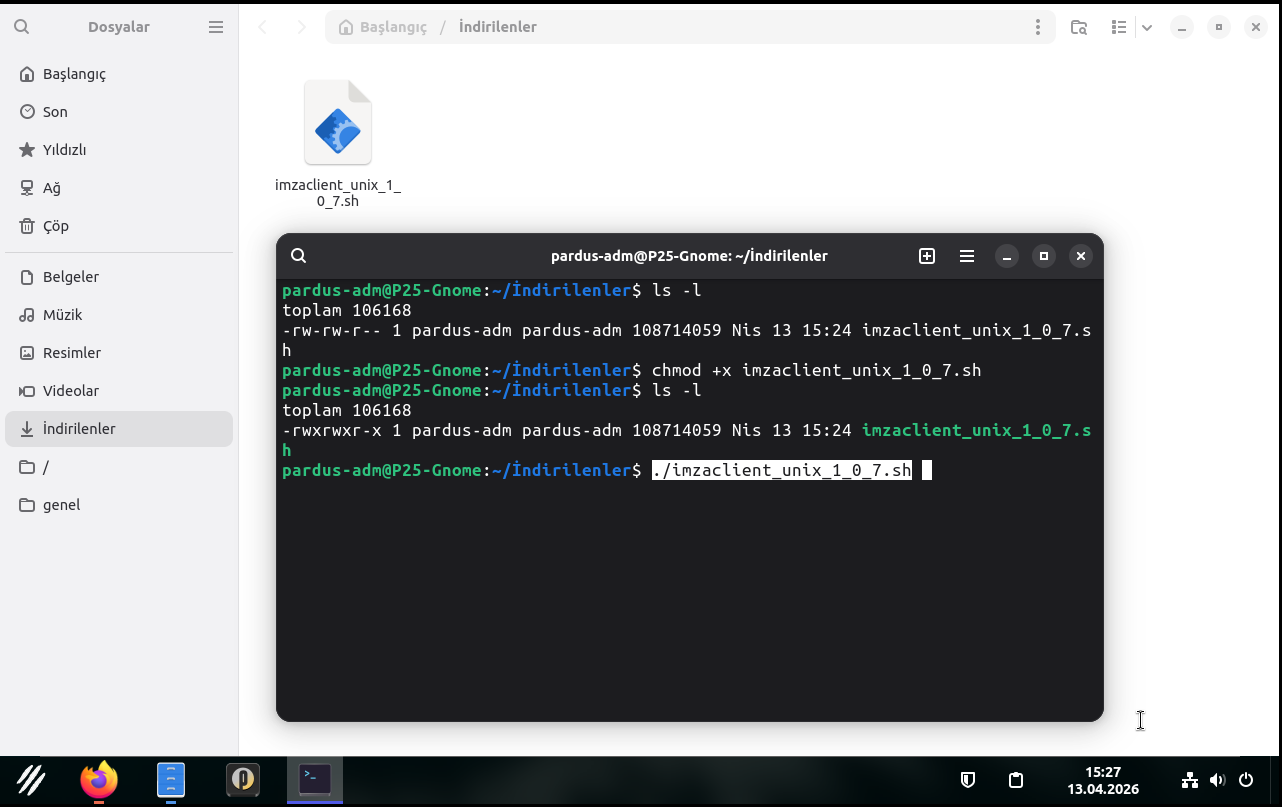The width and height of the screenshot is (1282, 807).
Task: Open Videolar folder in sidebar
Action: pos(119,391)
